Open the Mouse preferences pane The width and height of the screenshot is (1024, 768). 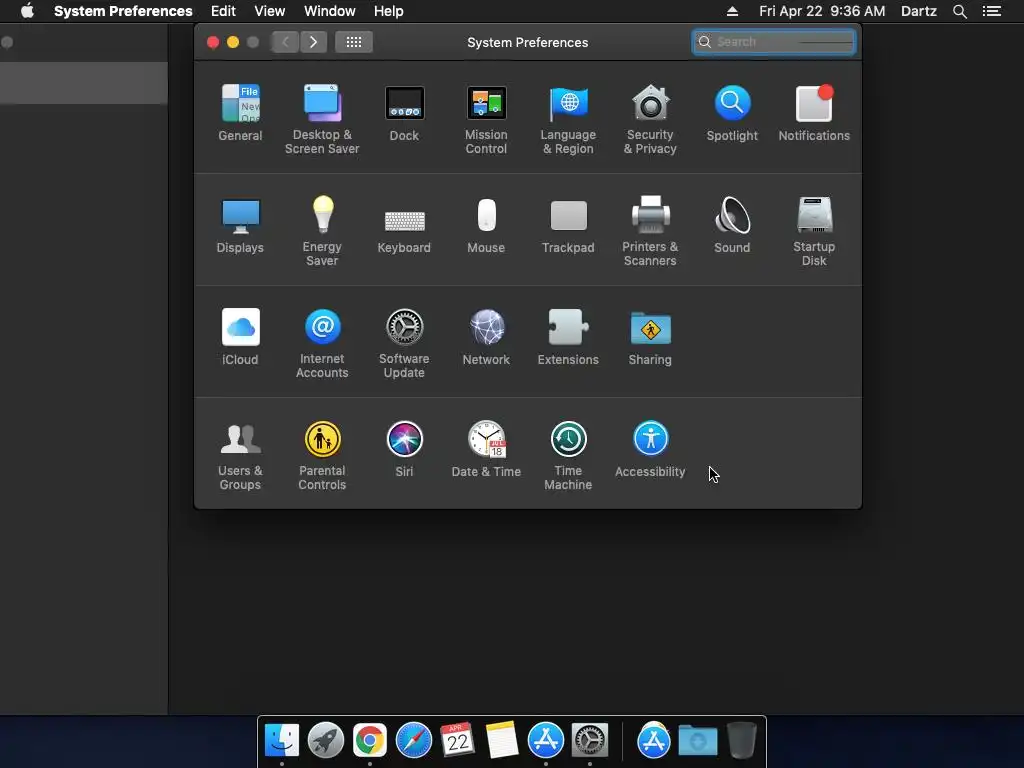tap(486, 225)
